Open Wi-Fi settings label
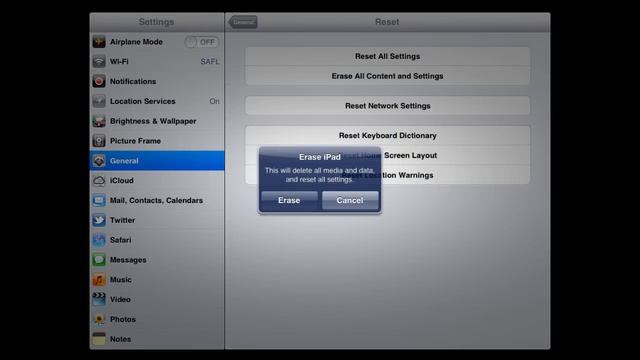640x360 pixels. click(x=119, y=62)
